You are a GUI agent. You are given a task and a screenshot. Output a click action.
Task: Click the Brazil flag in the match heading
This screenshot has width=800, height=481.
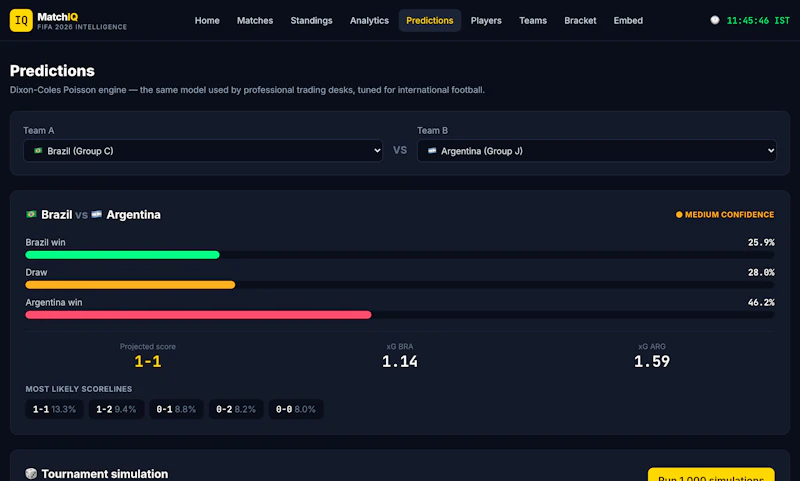[31, 214]
